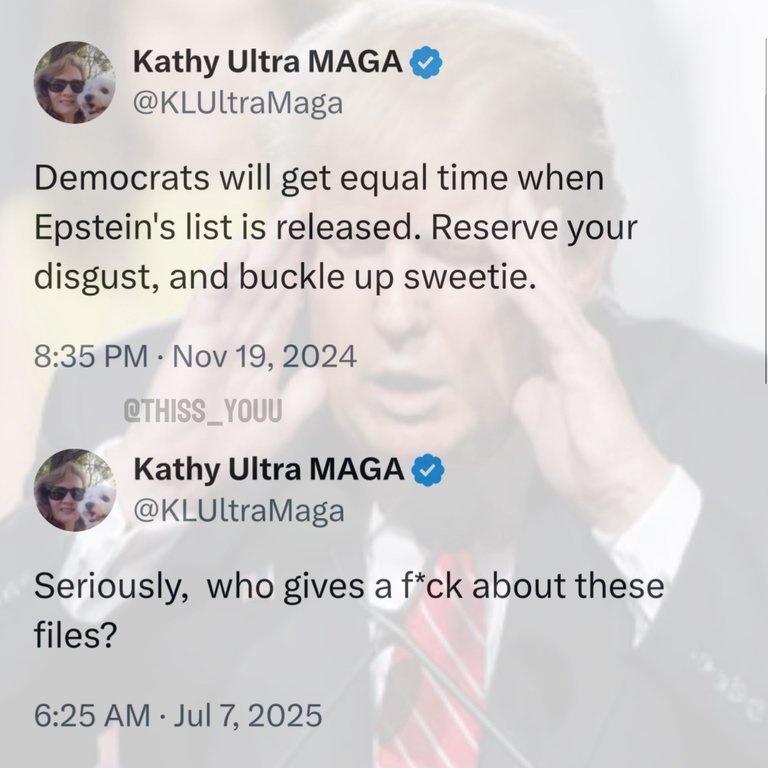This screenshot has height=768, width=768.
Task: Click the word 'files?' in second tweet
Action: (75, 635)
